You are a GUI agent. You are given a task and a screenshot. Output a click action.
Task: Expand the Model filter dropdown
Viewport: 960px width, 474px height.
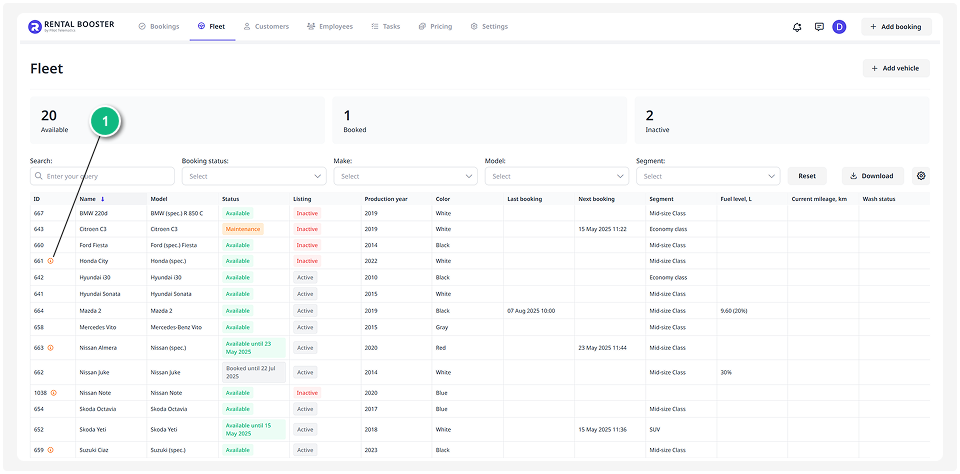click(x=556, y=176)
